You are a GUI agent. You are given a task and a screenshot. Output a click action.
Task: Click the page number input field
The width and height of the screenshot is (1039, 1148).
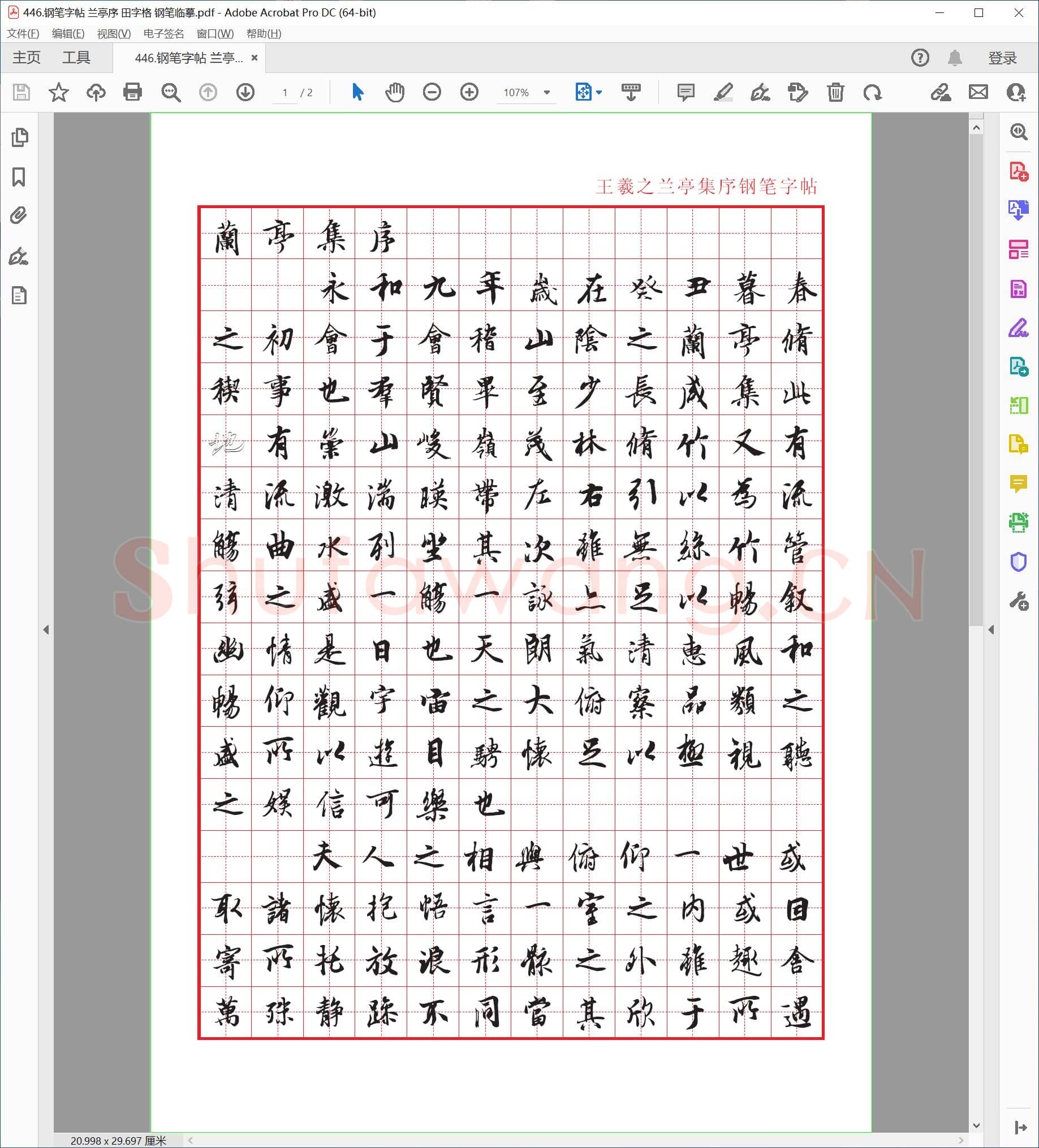tap(286, 92)
